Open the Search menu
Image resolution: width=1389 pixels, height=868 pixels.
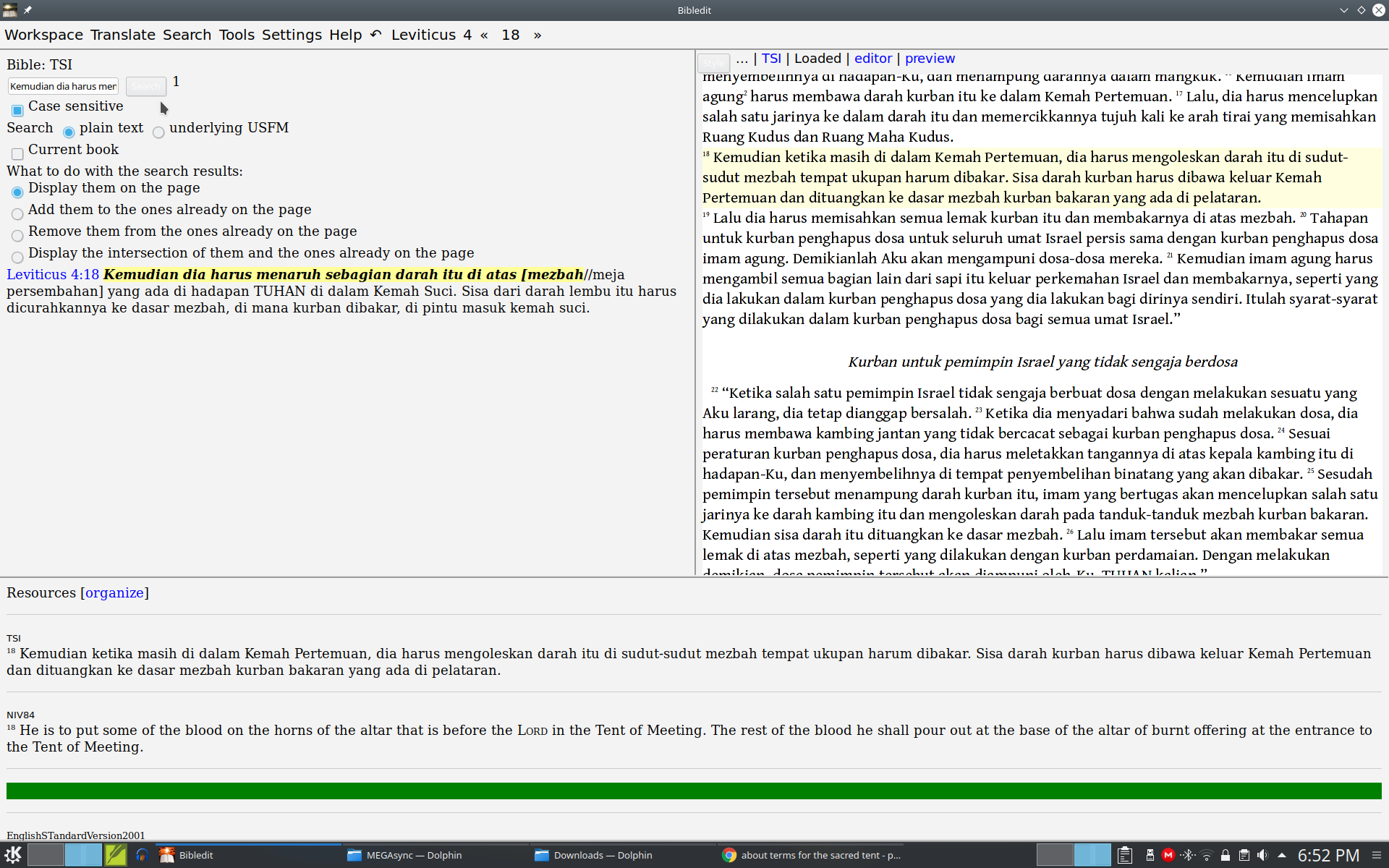(187, 35)
